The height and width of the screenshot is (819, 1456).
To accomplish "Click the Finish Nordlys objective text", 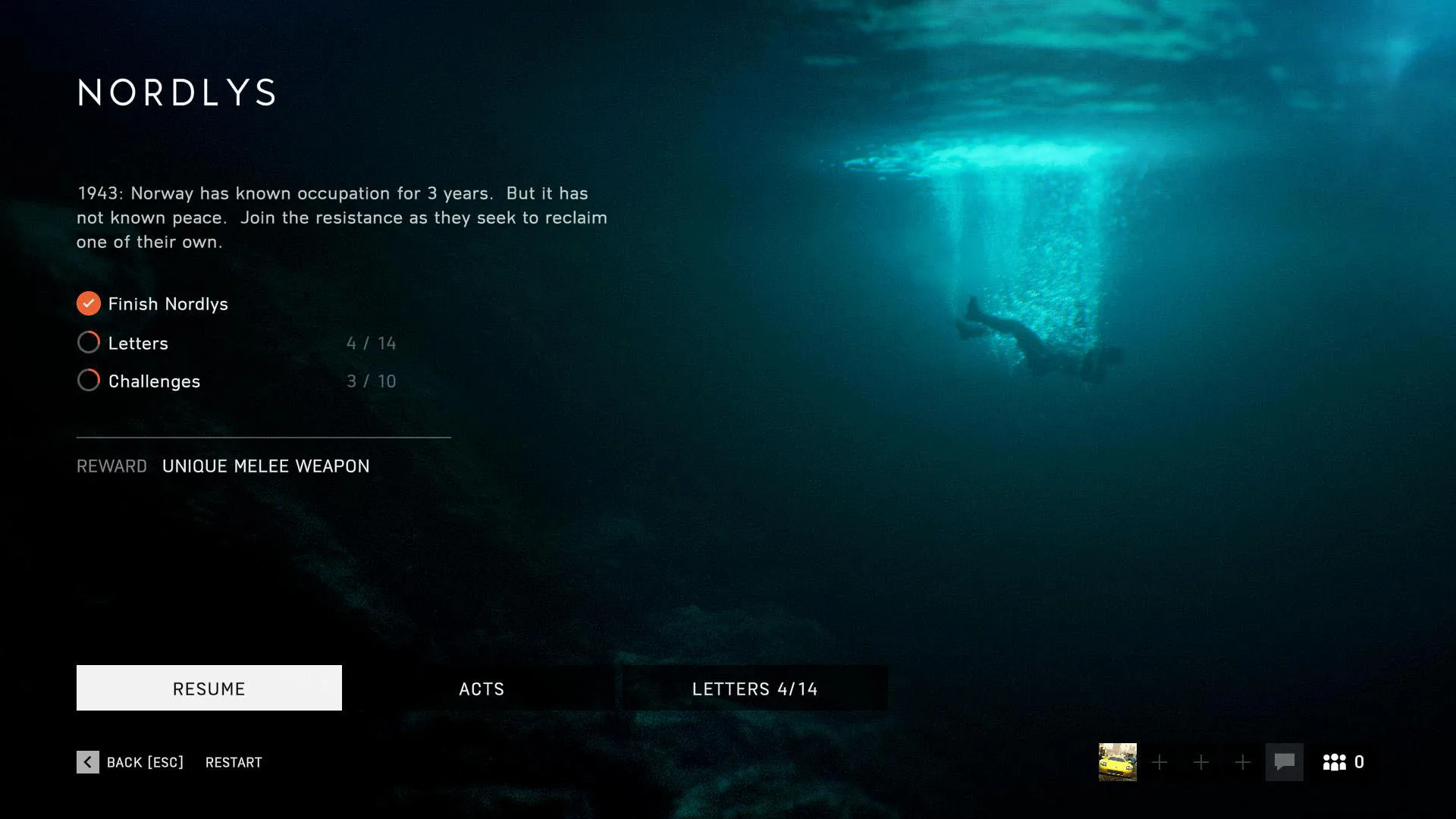I will tap(168, 304).
